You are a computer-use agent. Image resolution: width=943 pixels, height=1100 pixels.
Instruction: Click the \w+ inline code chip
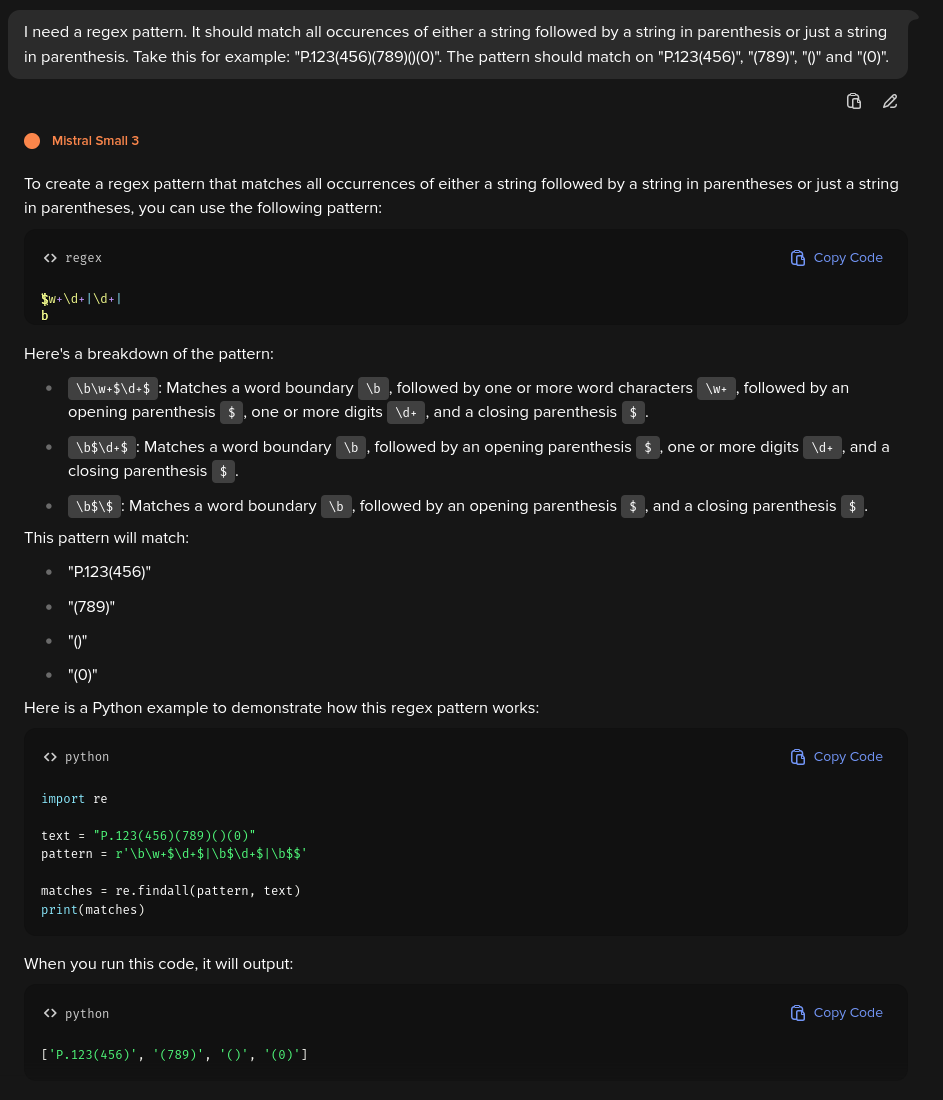[x=716, y=388]
